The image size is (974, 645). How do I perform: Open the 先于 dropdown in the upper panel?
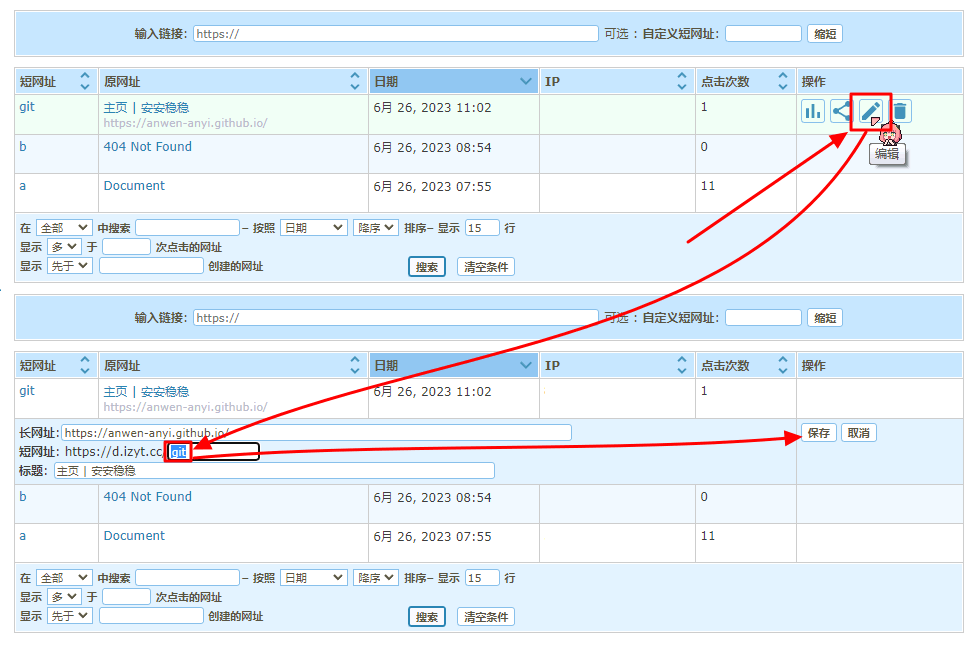(69, 266)
